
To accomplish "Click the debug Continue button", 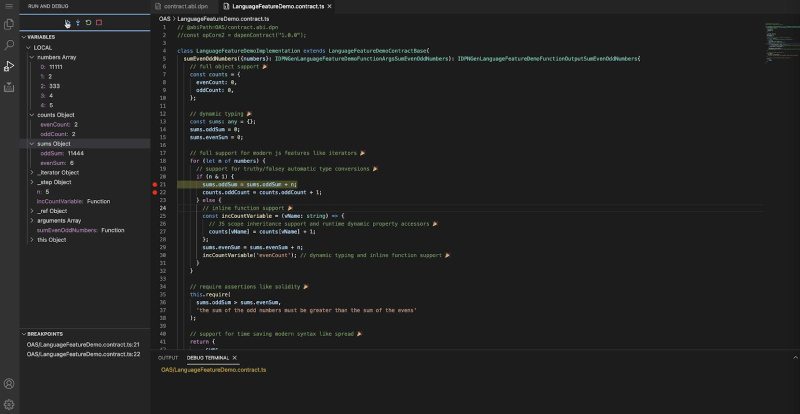I will [67, 22].
